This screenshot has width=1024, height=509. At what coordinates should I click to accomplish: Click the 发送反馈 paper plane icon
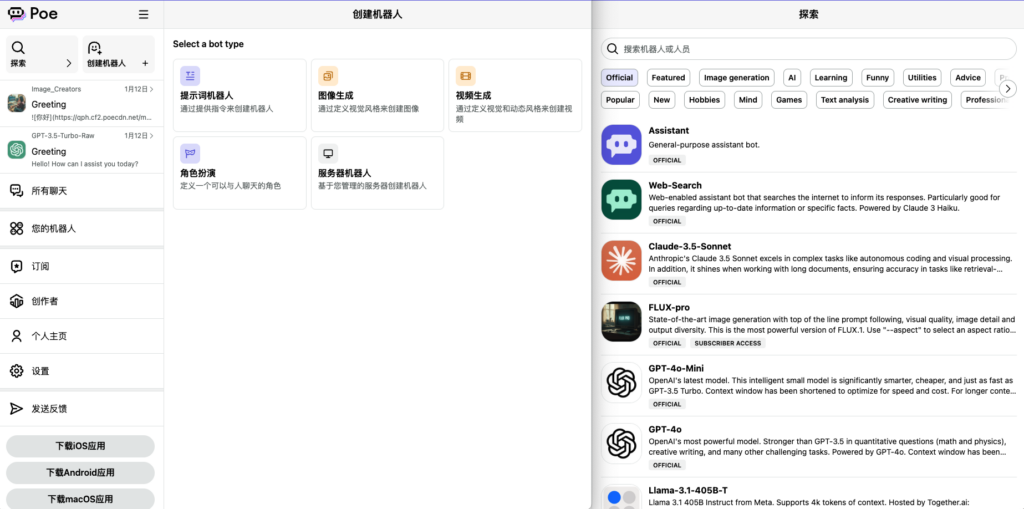point(16,408)
